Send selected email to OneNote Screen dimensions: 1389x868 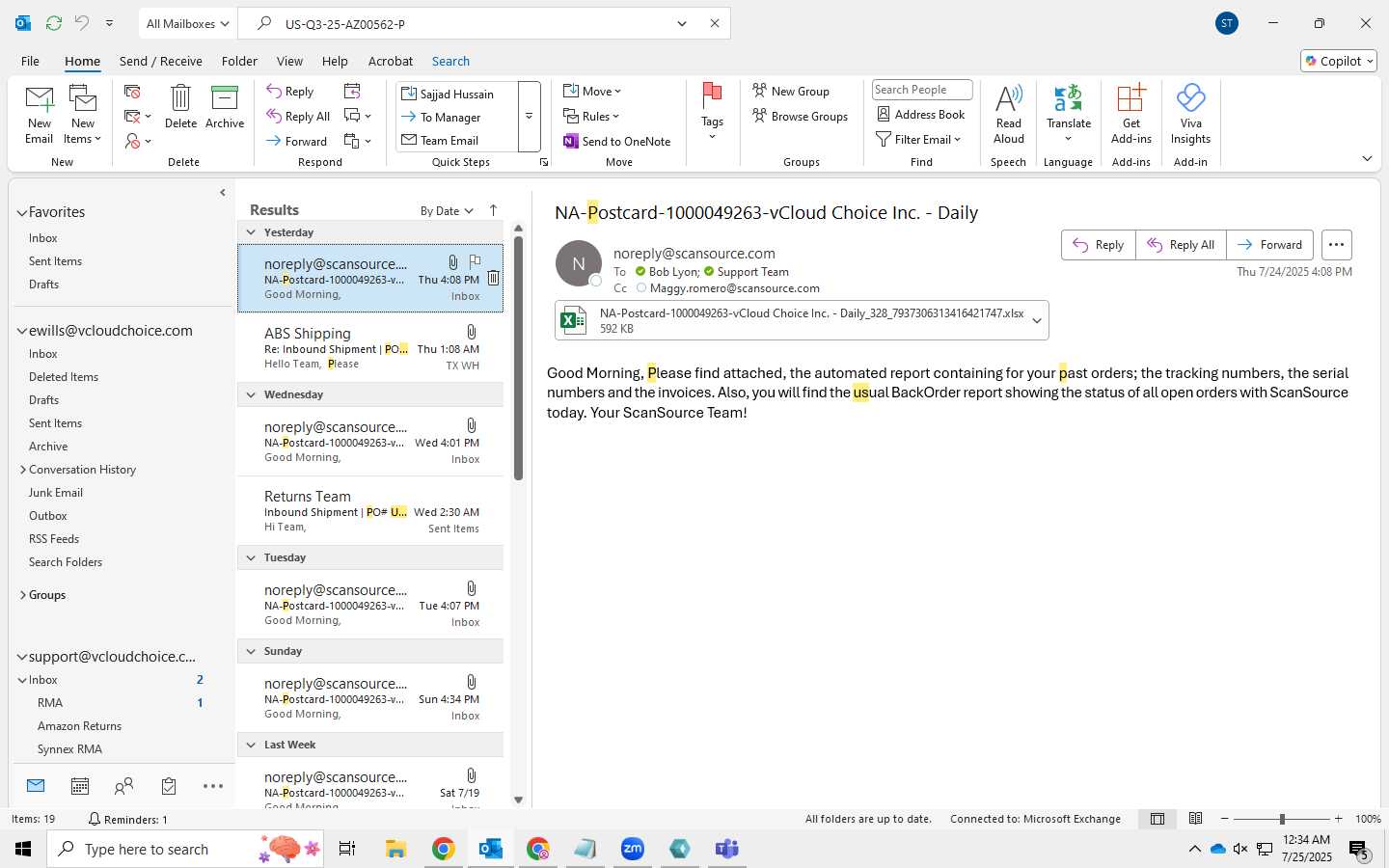[617, 141]
